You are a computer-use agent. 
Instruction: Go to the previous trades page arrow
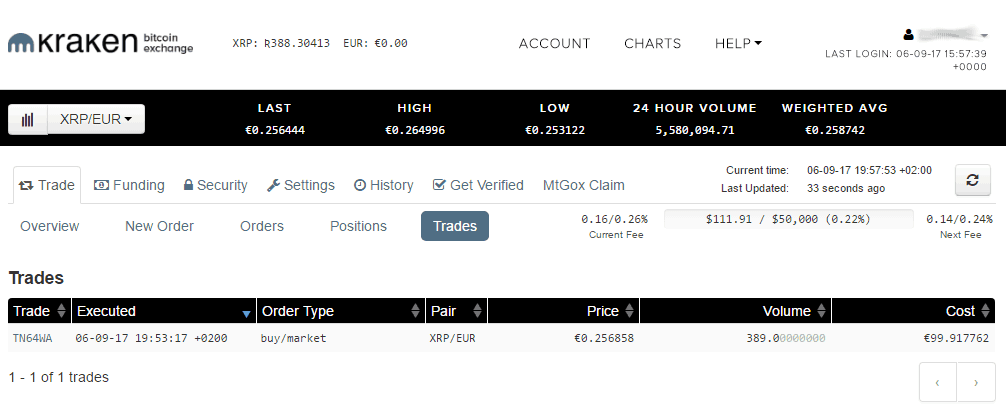[937, 382]
